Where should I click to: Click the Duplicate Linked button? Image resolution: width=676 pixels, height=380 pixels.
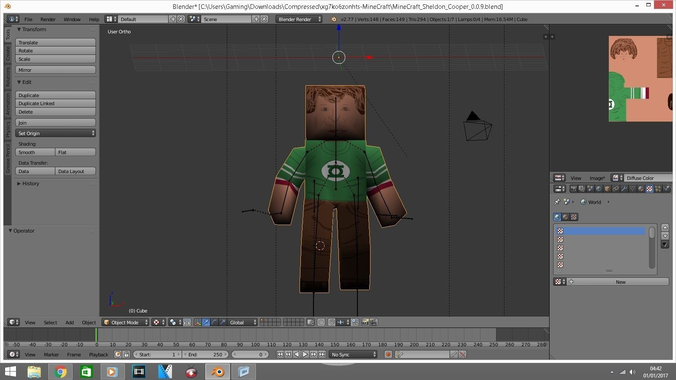(x=55, y=104)
